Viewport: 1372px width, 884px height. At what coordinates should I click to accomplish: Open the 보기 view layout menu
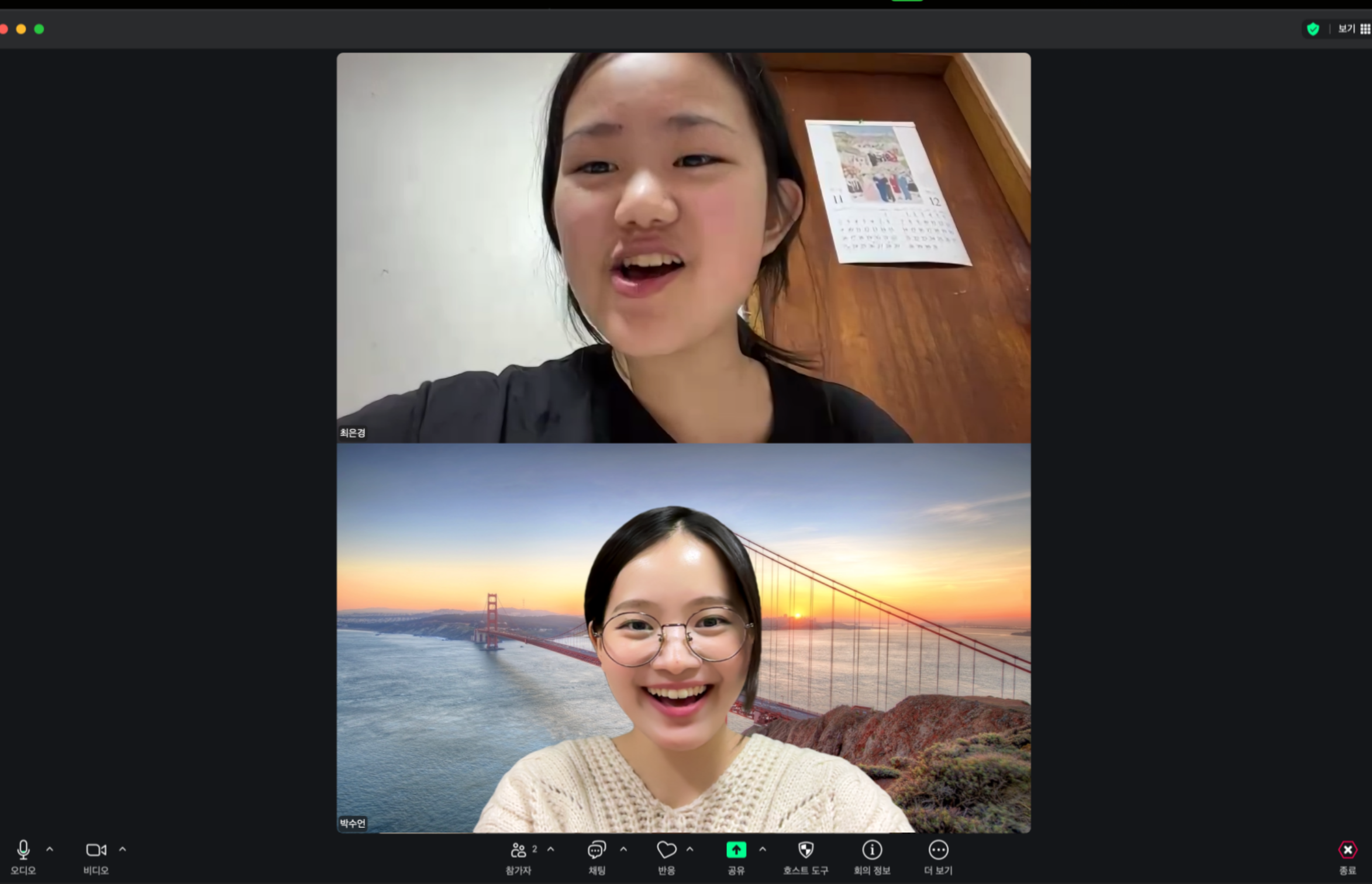[1354, 29]
